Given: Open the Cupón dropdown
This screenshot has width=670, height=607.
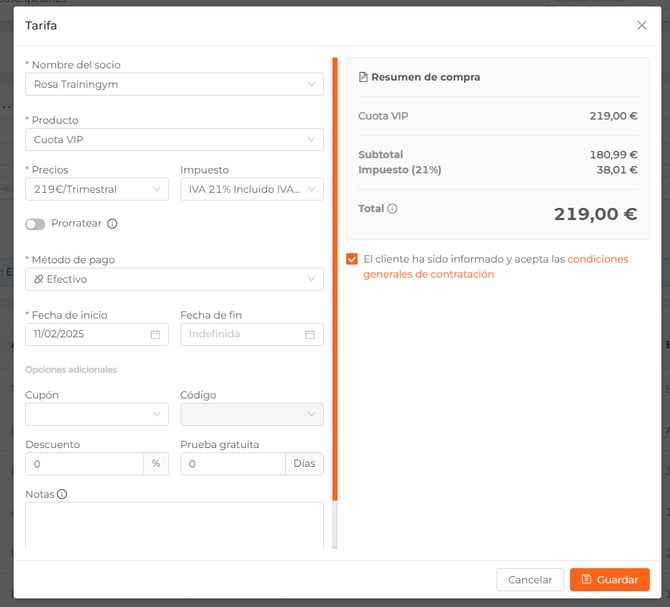Looking at the screenshot, I should pyautogui.click(x=97, y=414).
